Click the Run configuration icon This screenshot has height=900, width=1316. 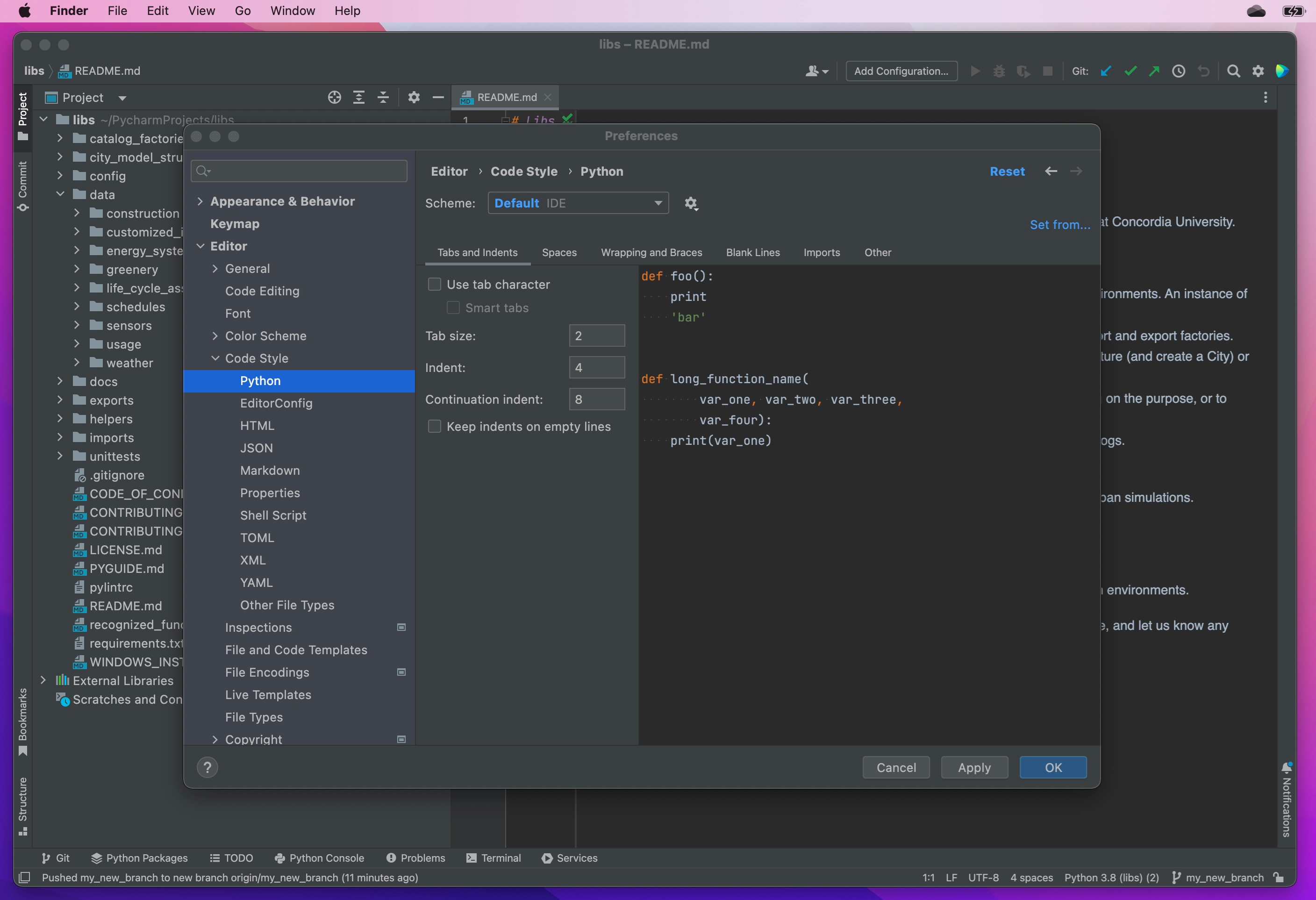pos(975,70)
